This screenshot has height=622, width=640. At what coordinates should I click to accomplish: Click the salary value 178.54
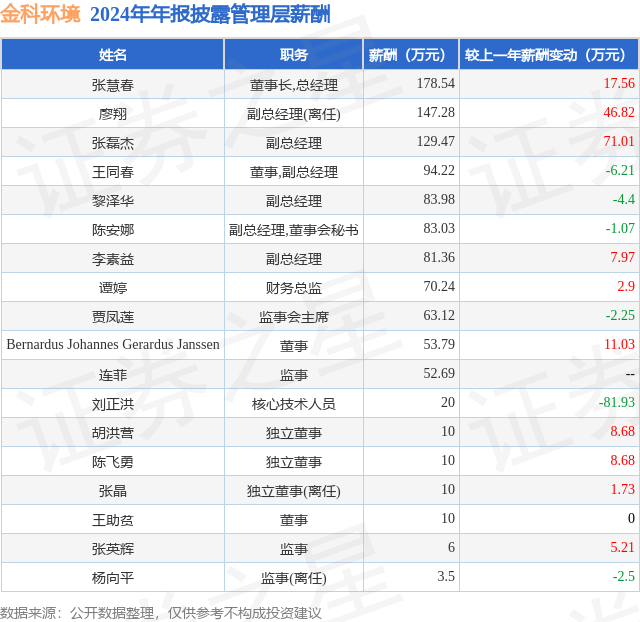tap(436, 84)
